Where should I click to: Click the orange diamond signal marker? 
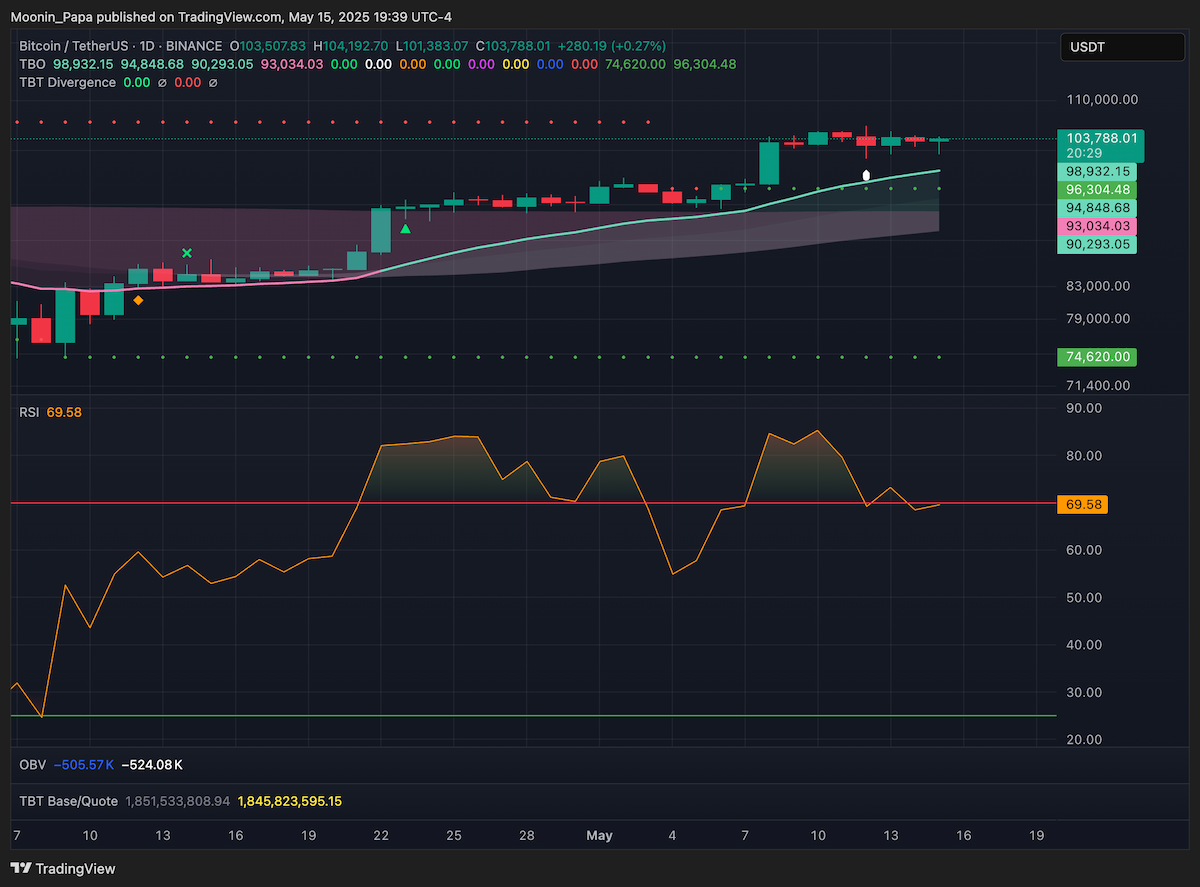coord(138,300)
